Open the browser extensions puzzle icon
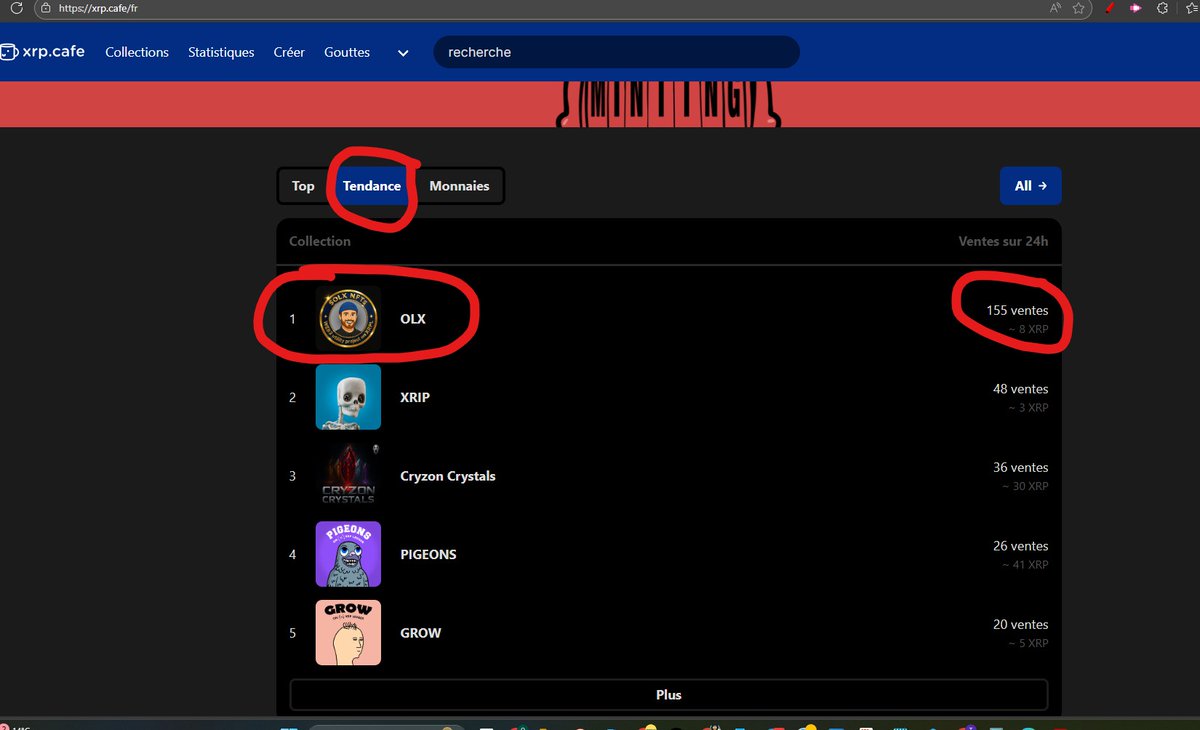1200x730 pixels. pyautogui.click(x=1162, y=8)
